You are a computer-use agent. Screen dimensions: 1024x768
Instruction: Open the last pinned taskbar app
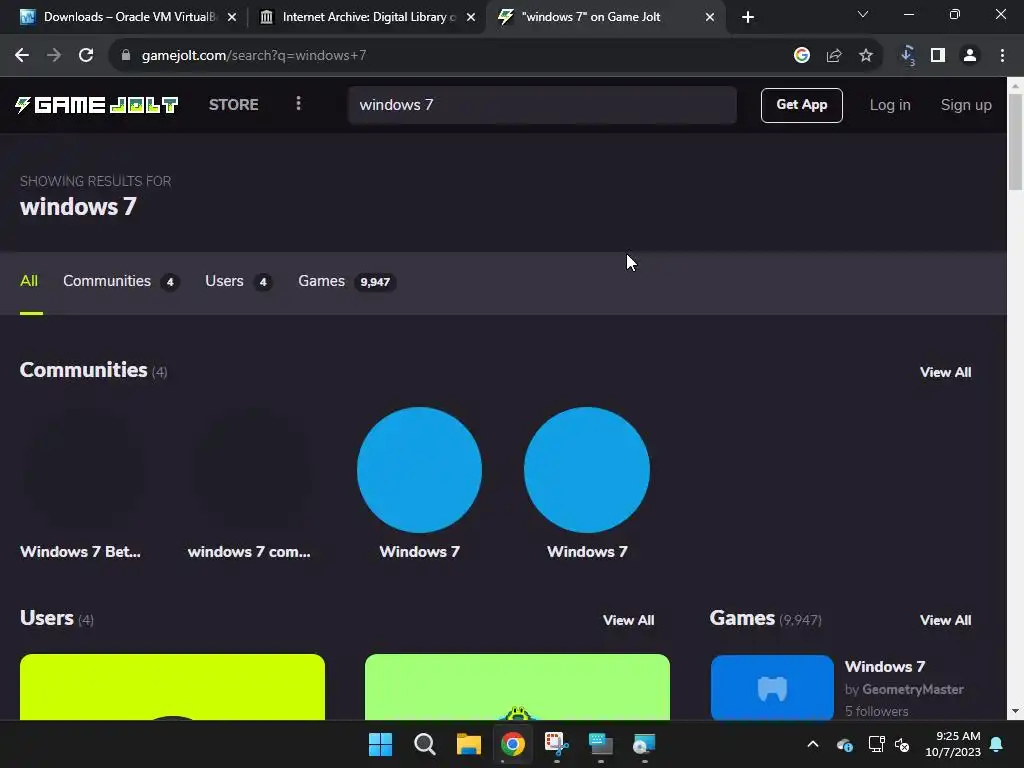point(644,744)
